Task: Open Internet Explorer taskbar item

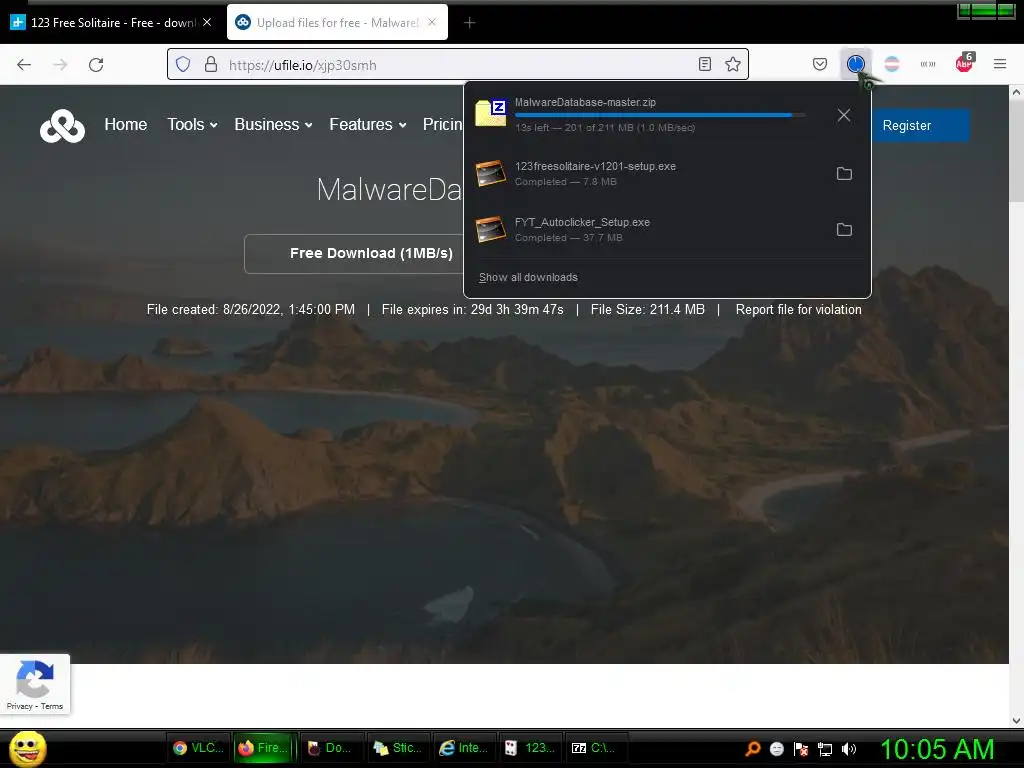Action: pos(464,748)
